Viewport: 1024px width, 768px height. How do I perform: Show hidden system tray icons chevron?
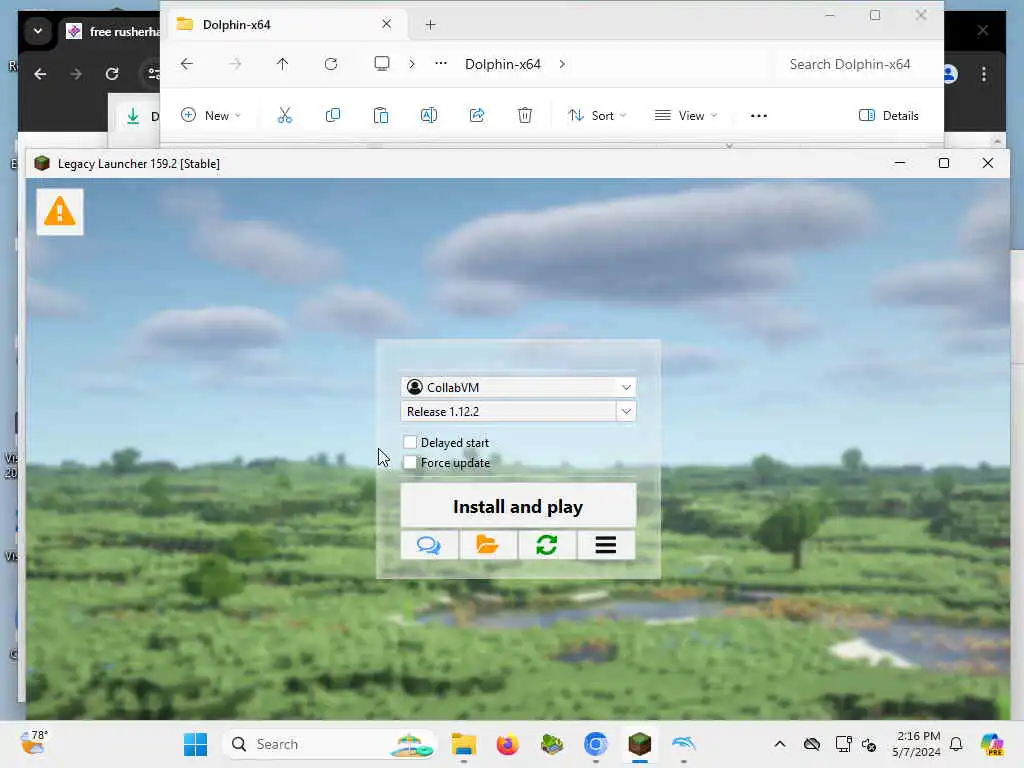coord(780,744)
